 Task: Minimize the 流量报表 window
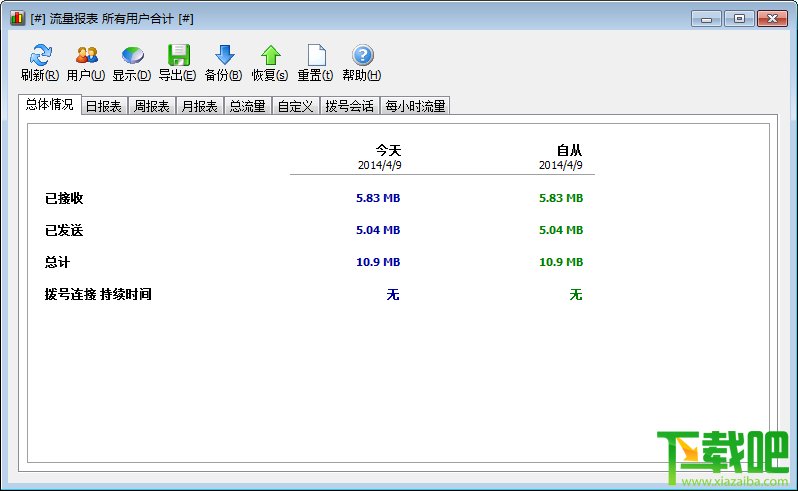706,19
